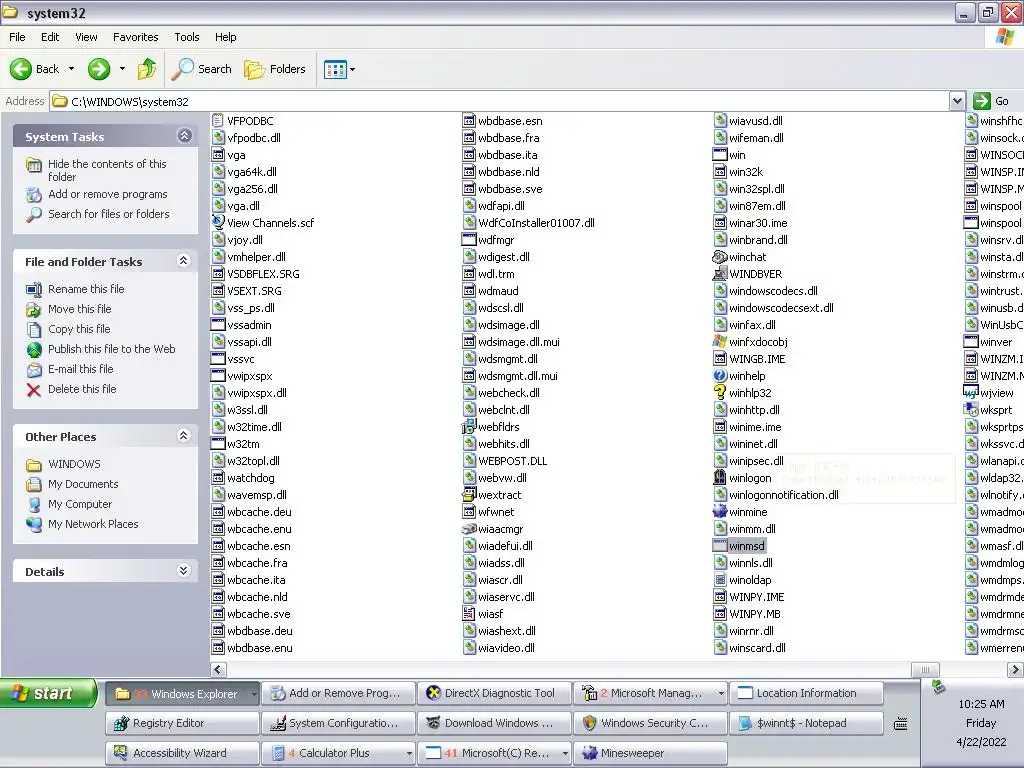This screenshot has height=768, width=1024.
Task: Switch to Minesweeper taskbar button
Action: coord(650,753)
